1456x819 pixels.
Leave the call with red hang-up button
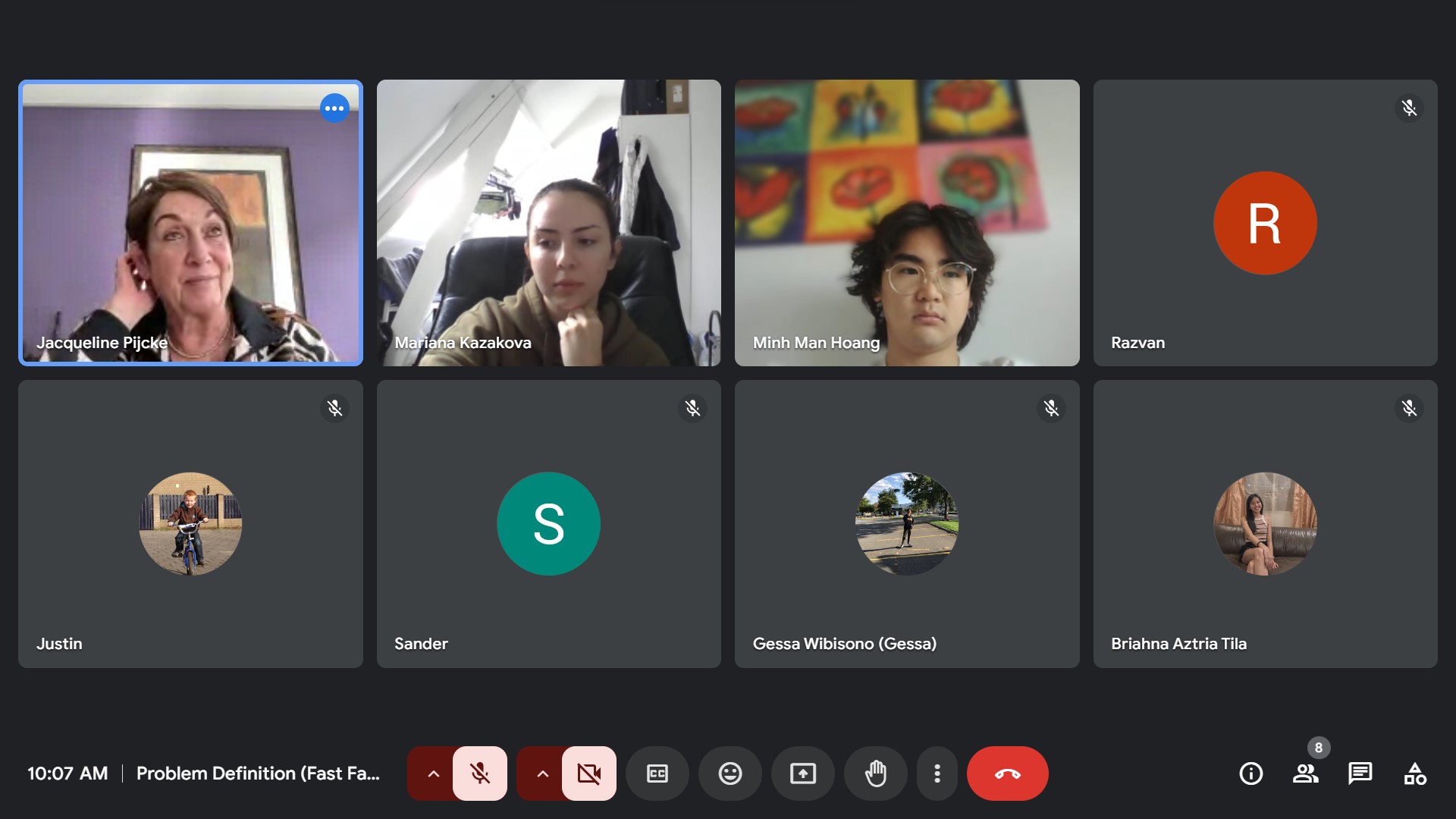coord(1007,773)
